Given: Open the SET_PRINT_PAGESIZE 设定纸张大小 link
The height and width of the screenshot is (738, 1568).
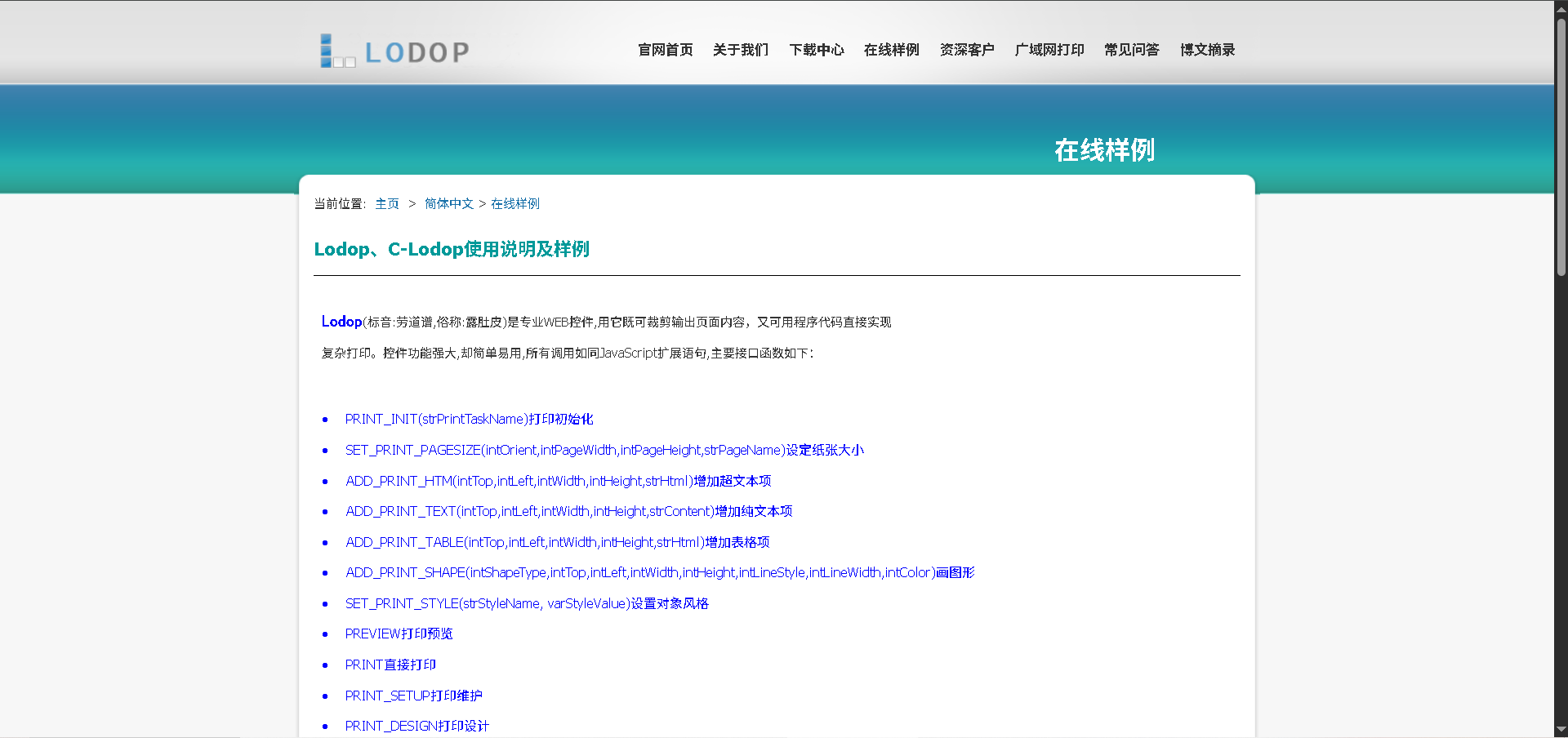Looking at the screenshot, I should pyautogui.click(x=604, y=450).
